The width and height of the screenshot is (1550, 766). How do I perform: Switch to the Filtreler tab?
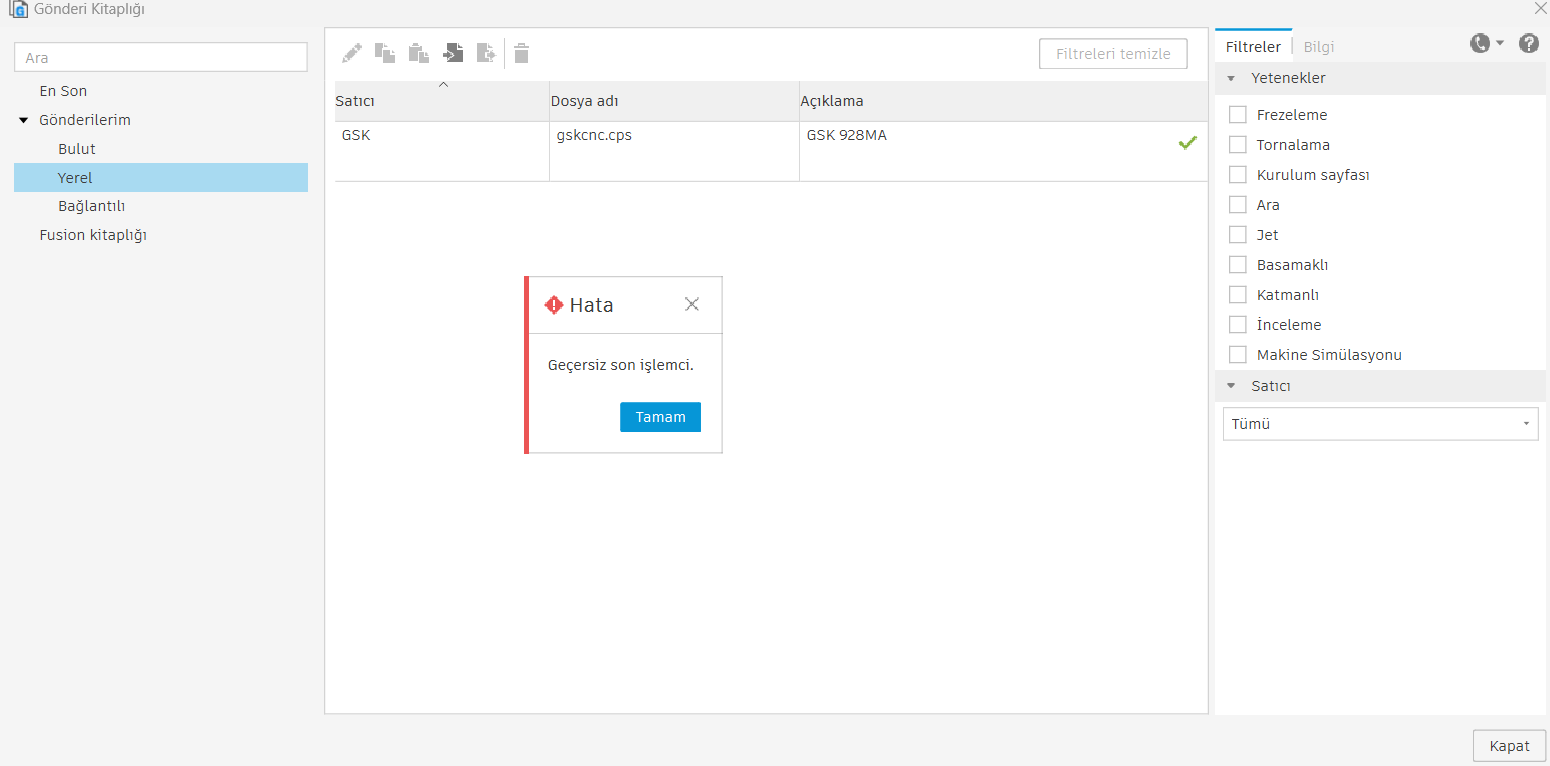coord(1253,47)
